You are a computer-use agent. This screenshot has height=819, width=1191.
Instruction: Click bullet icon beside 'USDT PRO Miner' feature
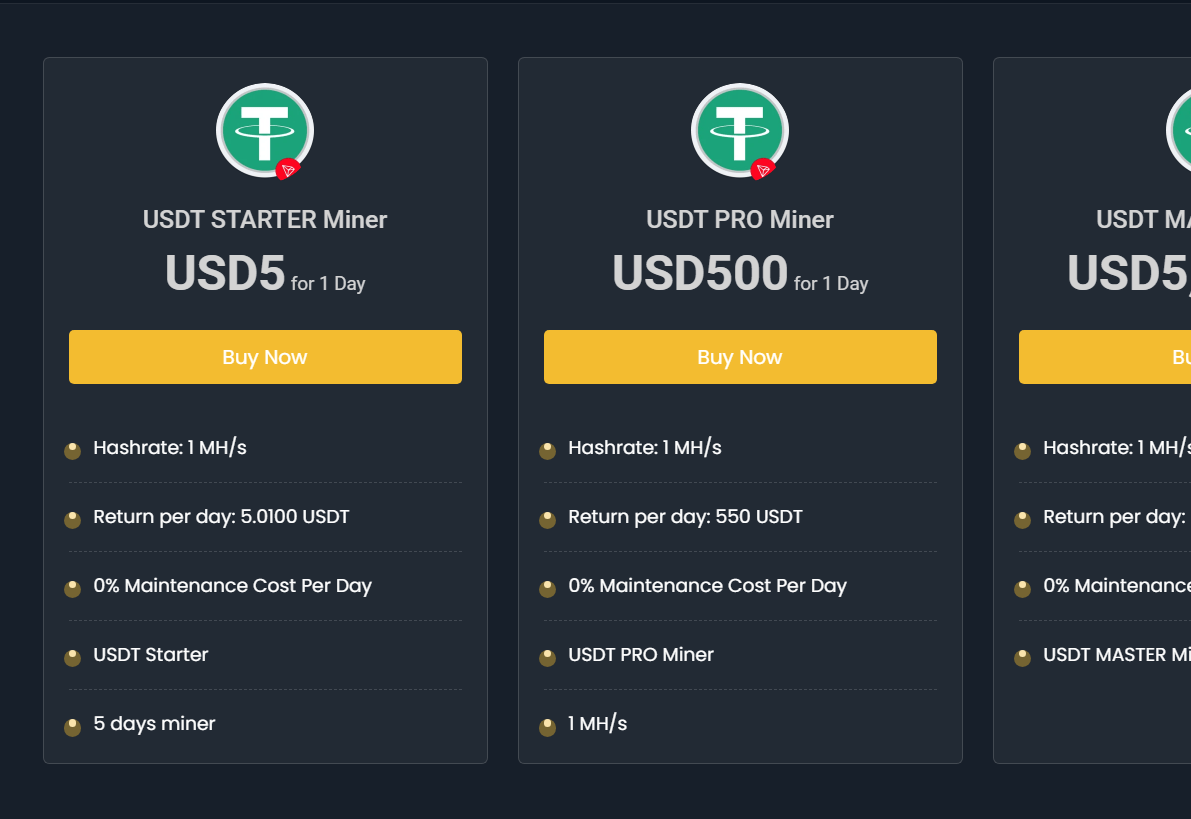point(548,658)
